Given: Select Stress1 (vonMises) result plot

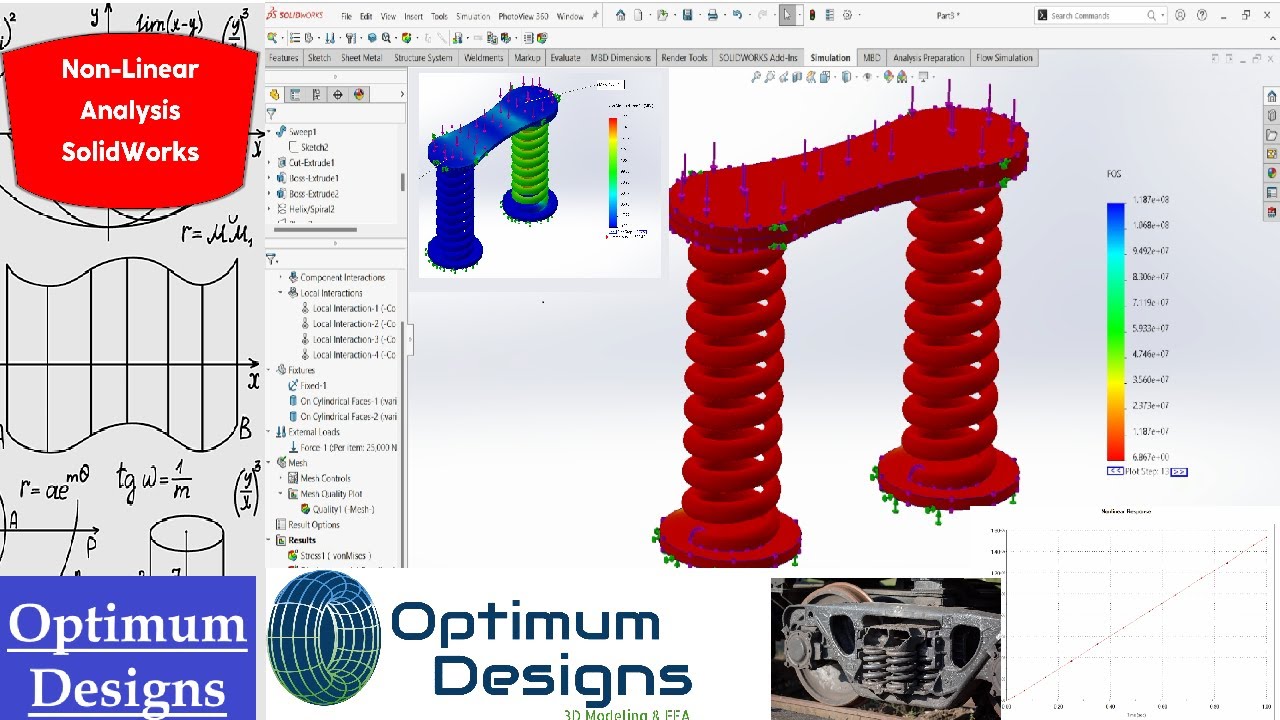Looking at the screenshot, I should [x=329, y=555].
